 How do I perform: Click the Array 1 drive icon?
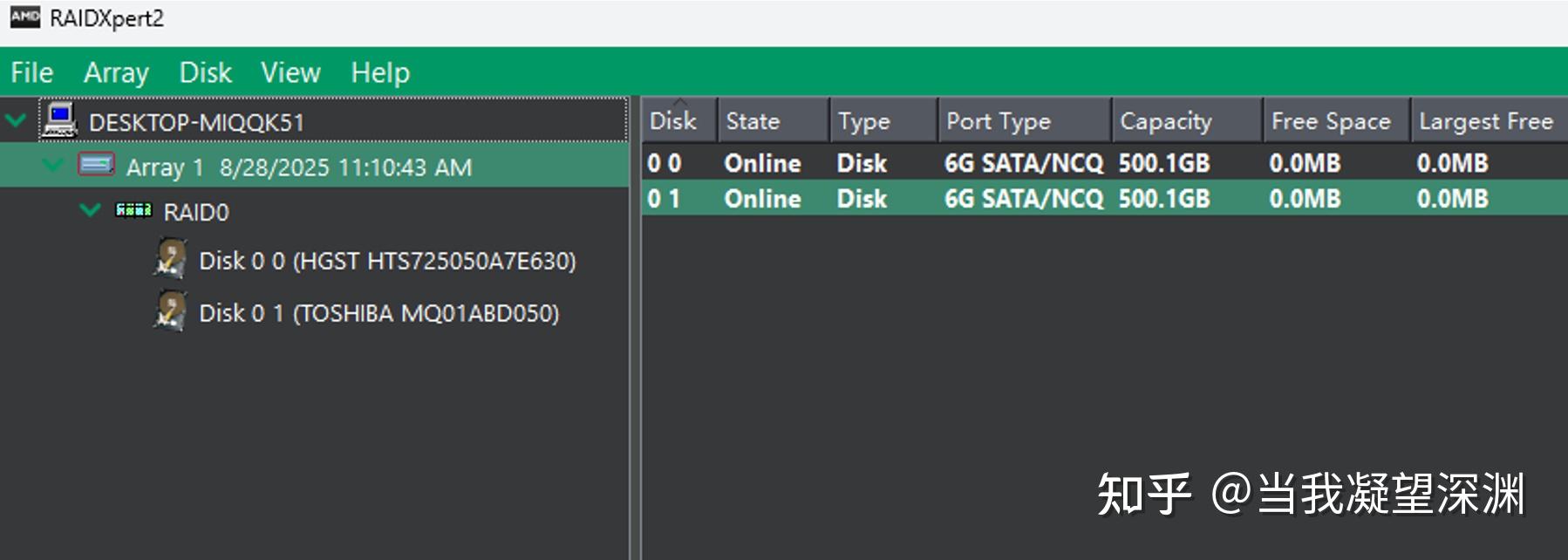[x=96, y=165]
